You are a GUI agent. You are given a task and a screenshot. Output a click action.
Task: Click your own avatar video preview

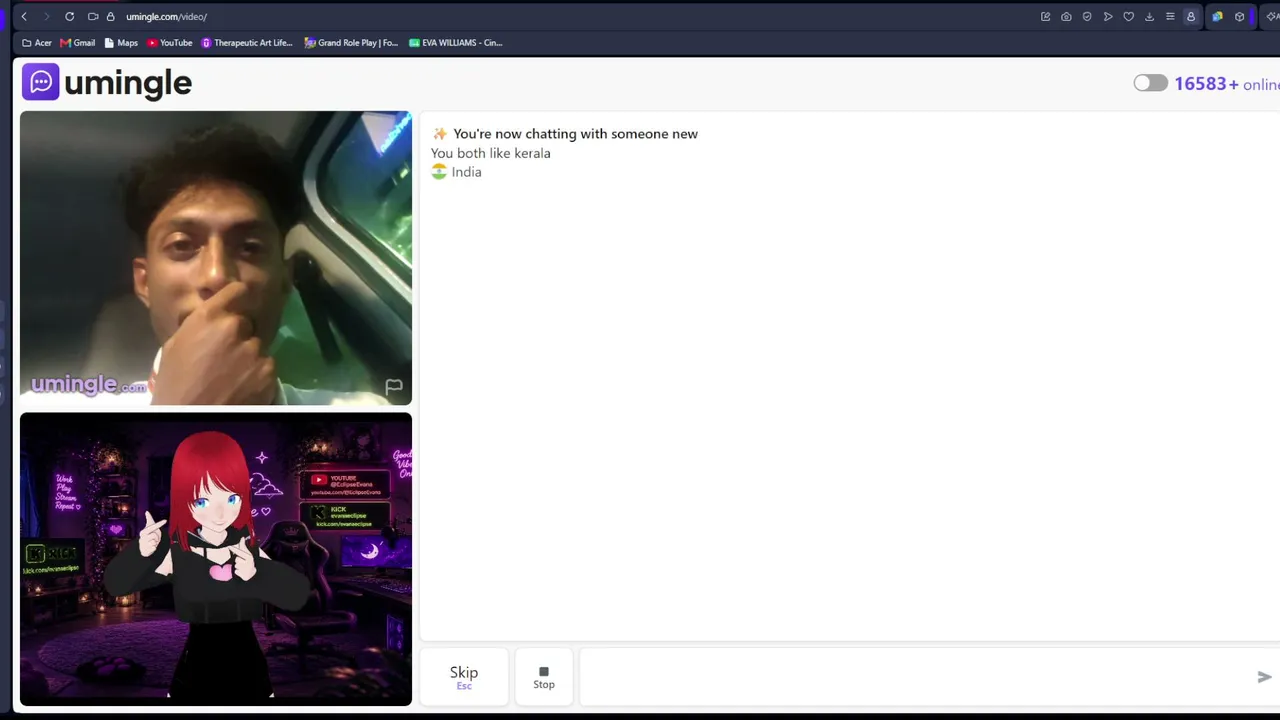(x=216, y=559)
